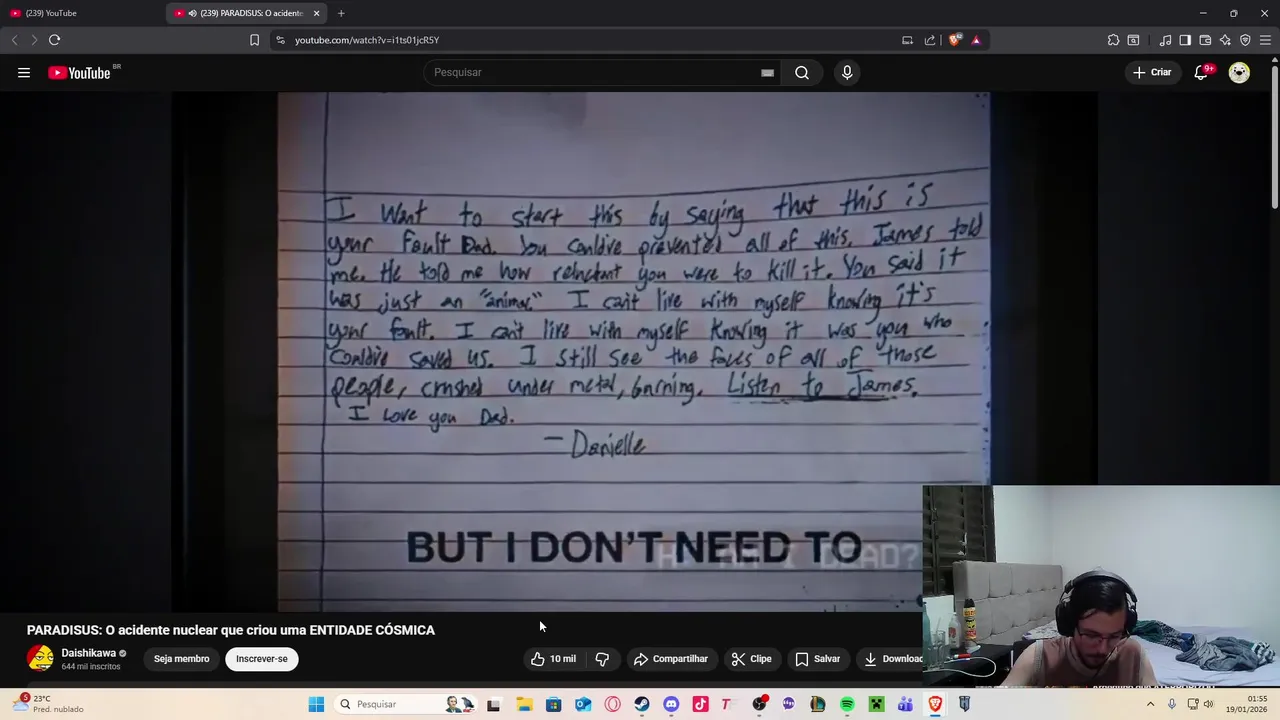Click the Windows taskbar search box
Image resolution: width=1280 pixels, height=720 pixels.
point(405,704)
